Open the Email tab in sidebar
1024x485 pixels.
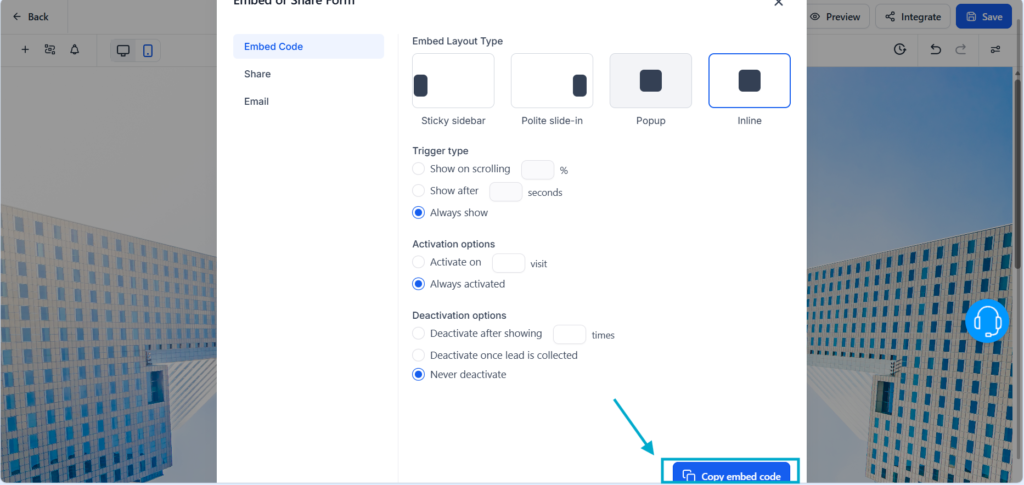coord(256,101)
